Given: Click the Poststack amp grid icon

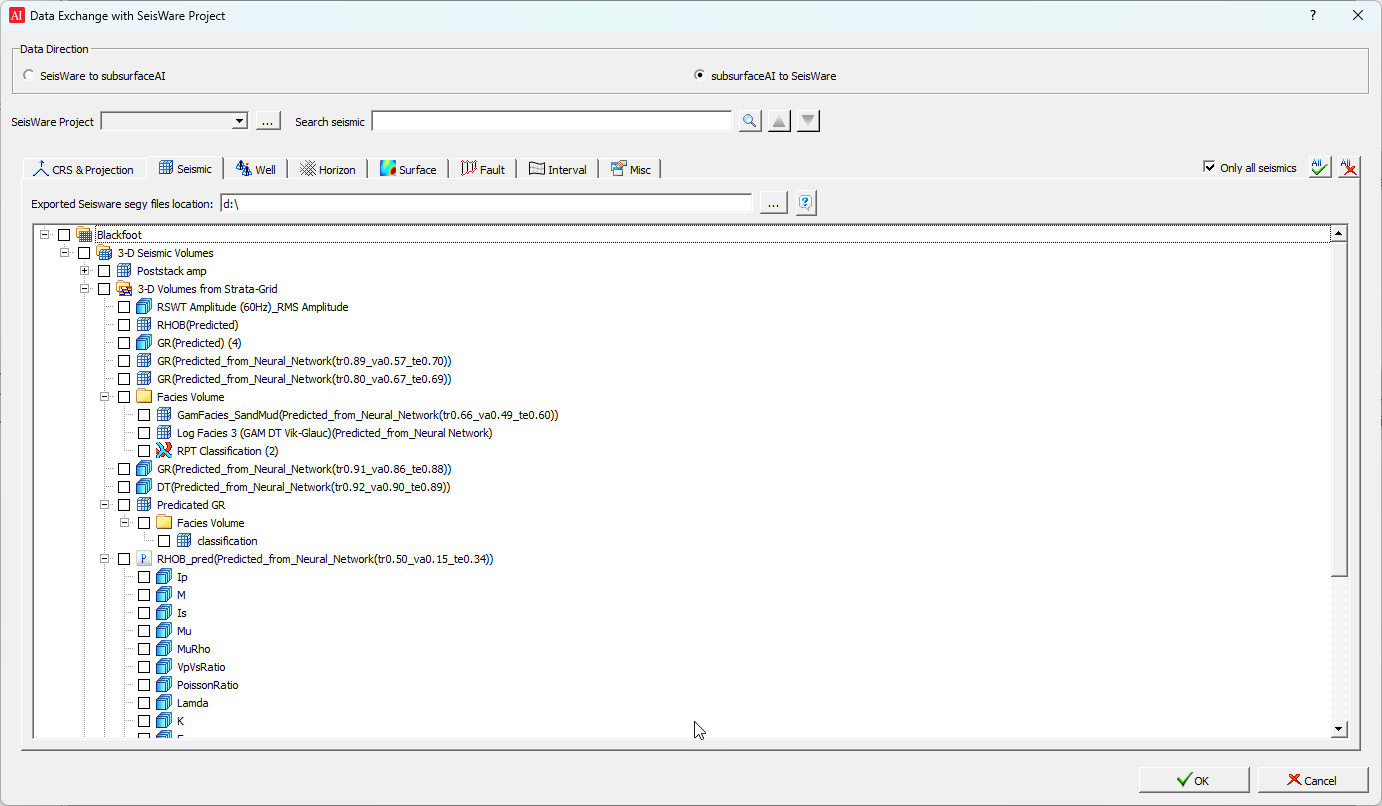Looking at the screenshot, I should click(x=125, y=271).
